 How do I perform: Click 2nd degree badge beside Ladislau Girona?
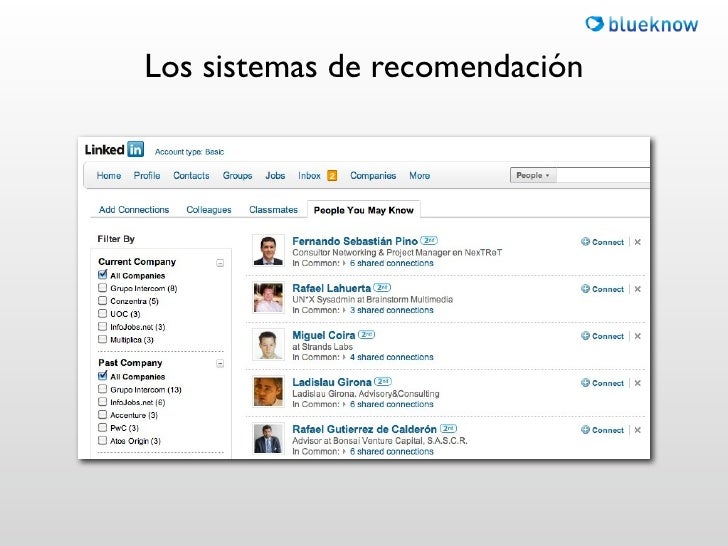[x=383, y=381]
